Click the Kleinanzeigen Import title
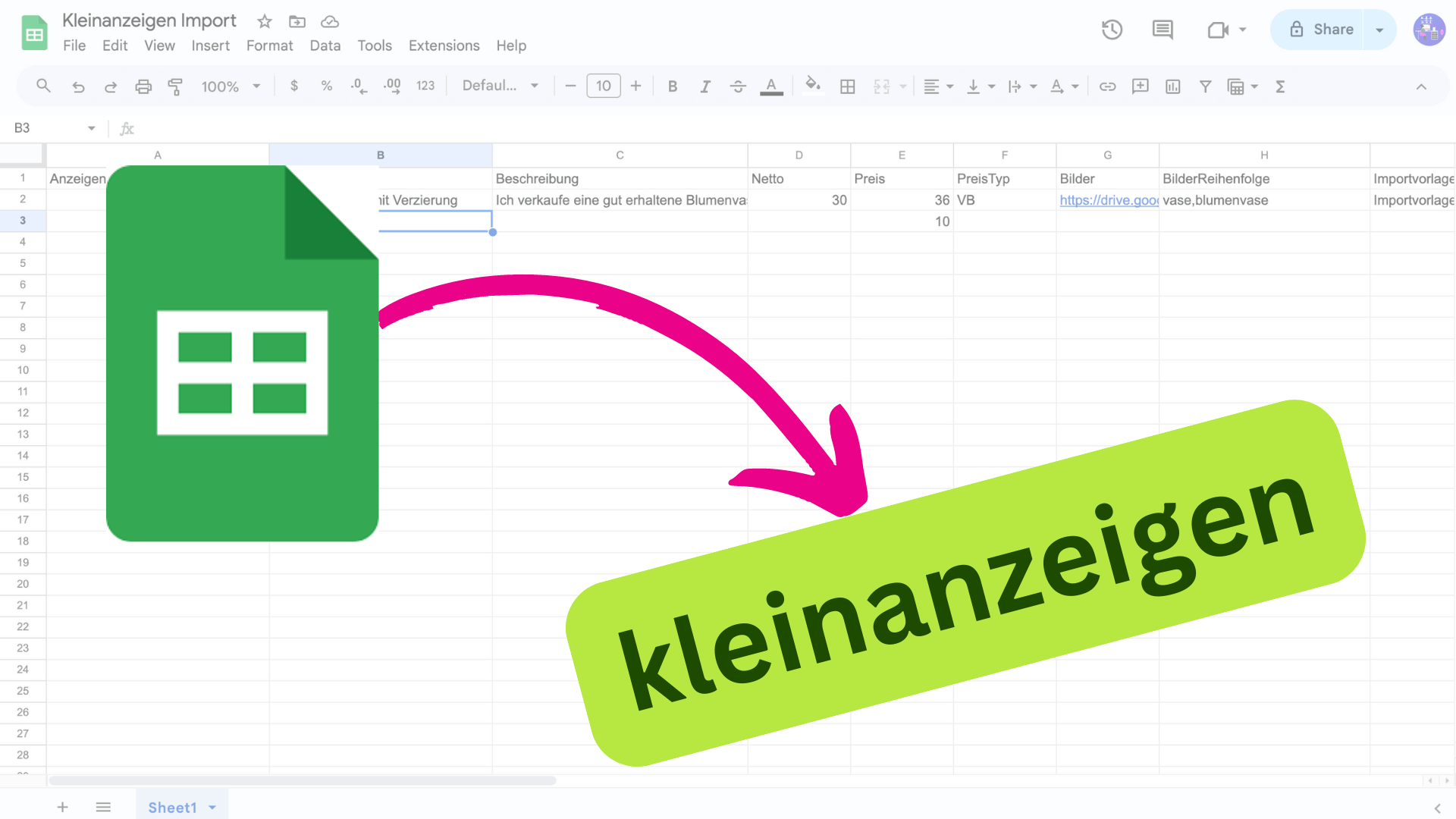1456x819 pixels. pos(149,20)
